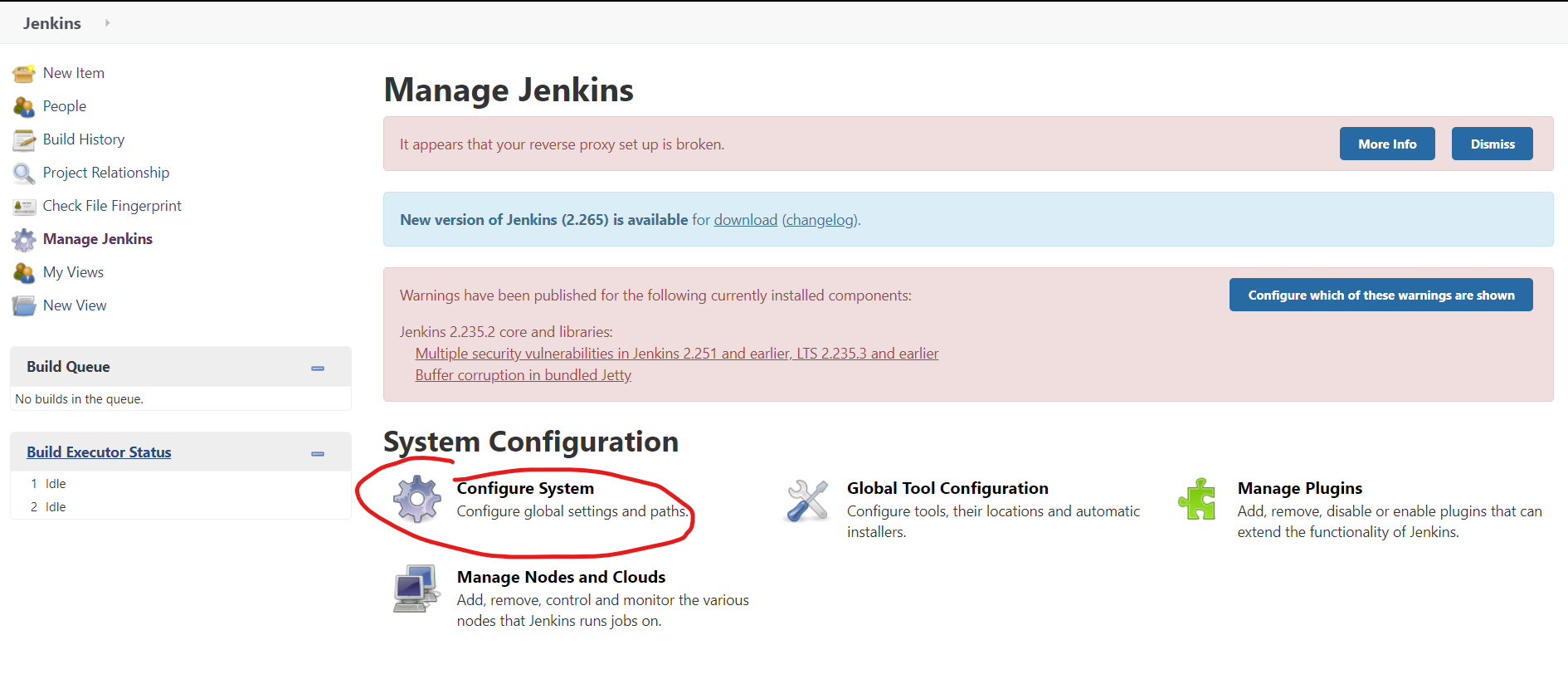The width and height of the screenshot is (1568, 674).
Task: Go to People in the sidebar
Action: [65, 106]
